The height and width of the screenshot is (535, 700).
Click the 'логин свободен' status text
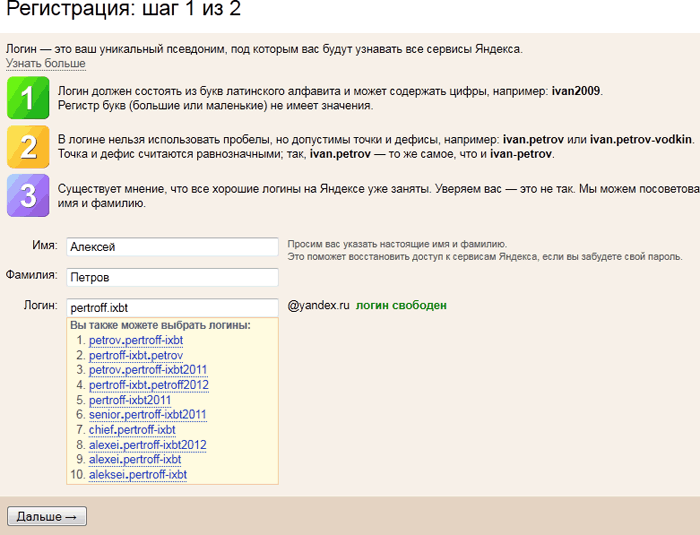pos(401,305)
